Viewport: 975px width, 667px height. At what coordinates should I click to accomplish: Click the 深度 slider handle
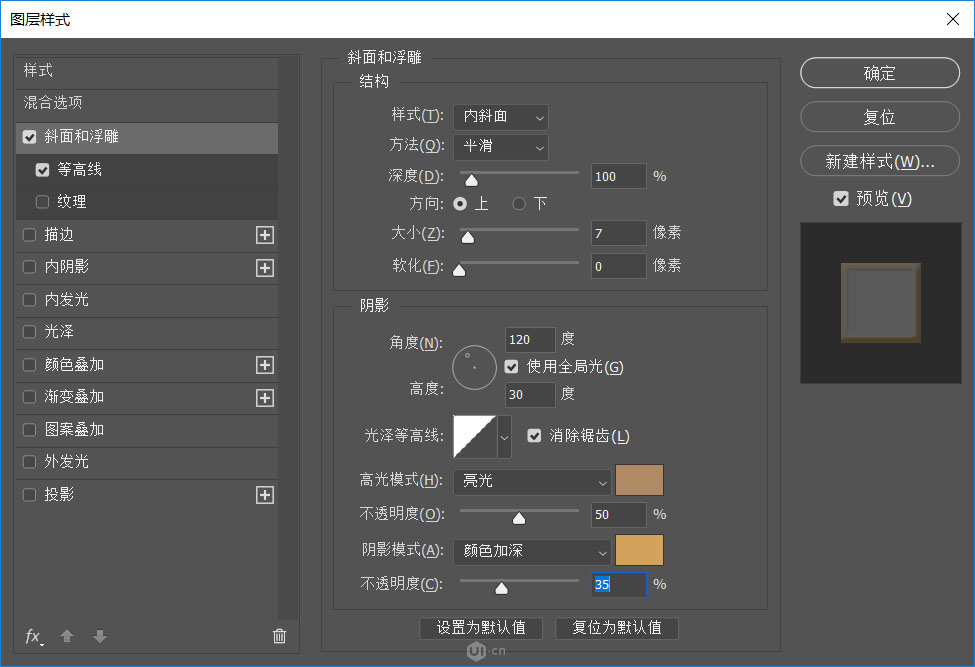(471, 180)
